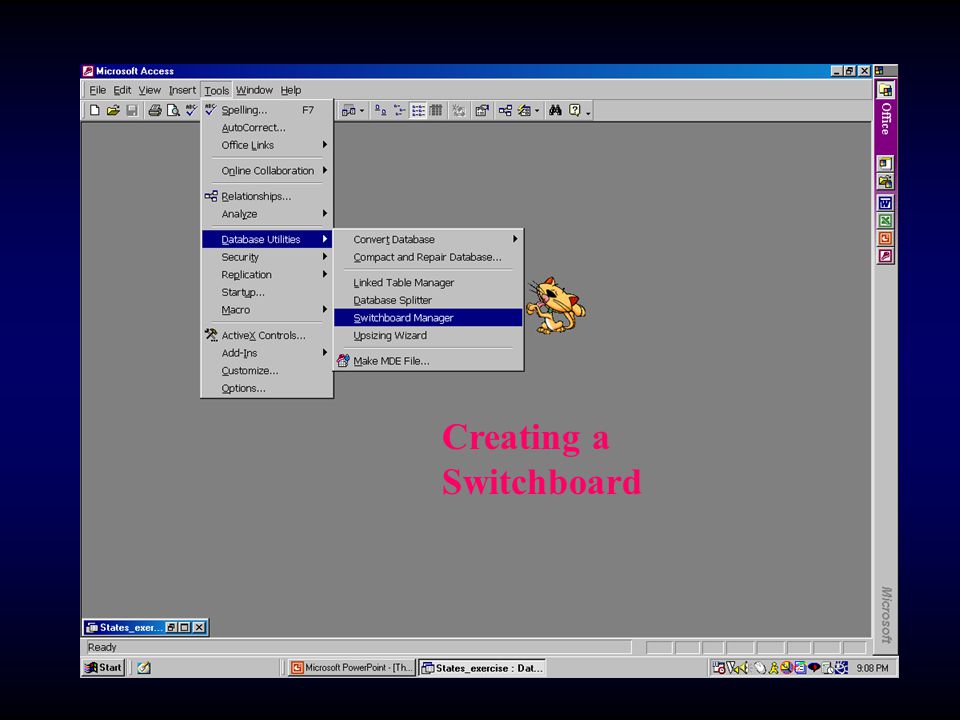The height and width of the screenshot is (720, 960).
Task: Open the toolbar options arrow after help icon
Action: pos(588,113)
